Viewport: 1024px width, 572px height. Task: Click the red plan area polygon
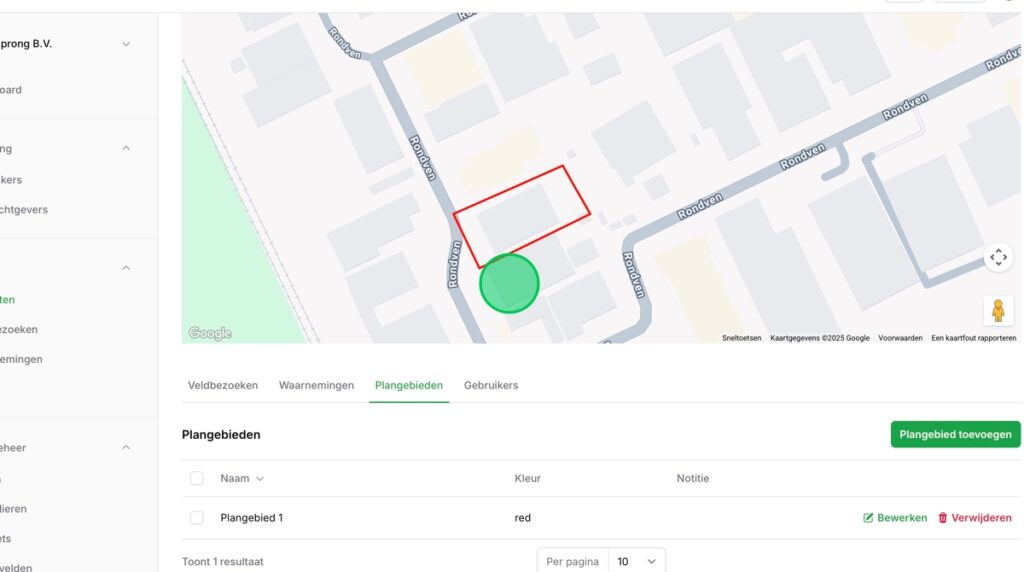[x=523, y=215]
